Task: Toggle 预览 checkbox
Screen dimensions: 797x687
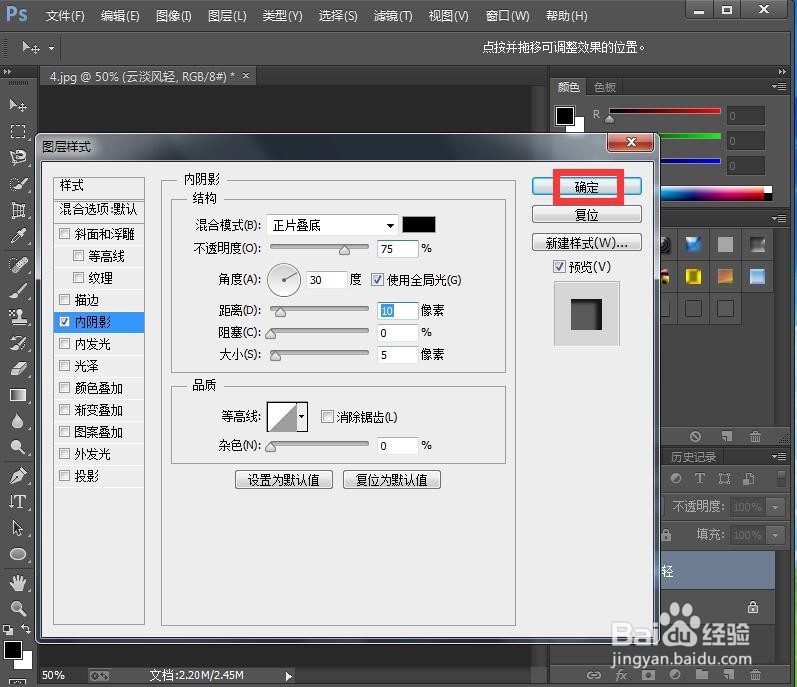Action: (559, 266)
